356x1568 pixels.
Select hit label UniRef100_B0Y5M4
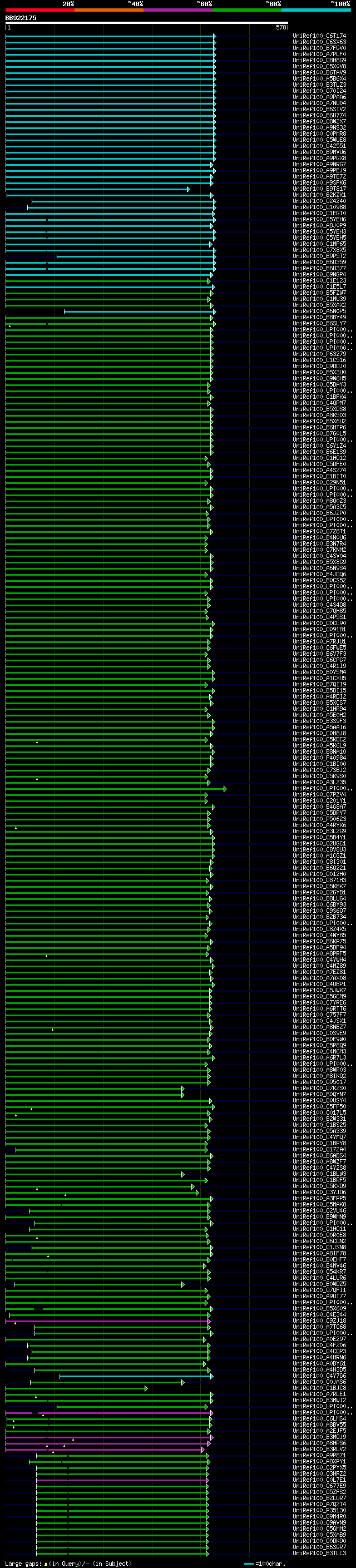tap(319, 672)
